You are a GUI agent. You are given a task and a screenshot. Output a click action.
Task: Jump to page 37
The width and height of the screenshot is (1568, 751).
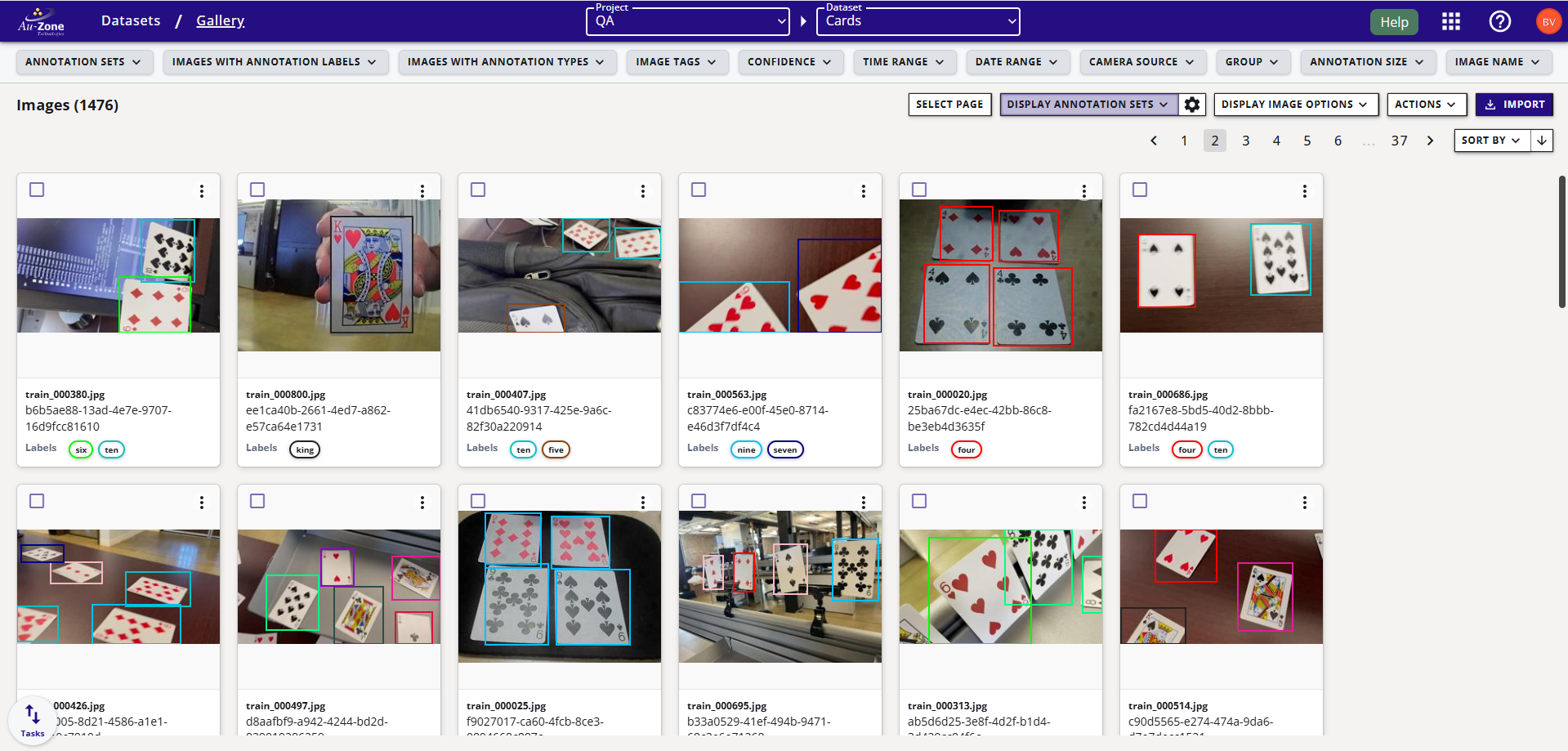click(x=1399, y=141)
